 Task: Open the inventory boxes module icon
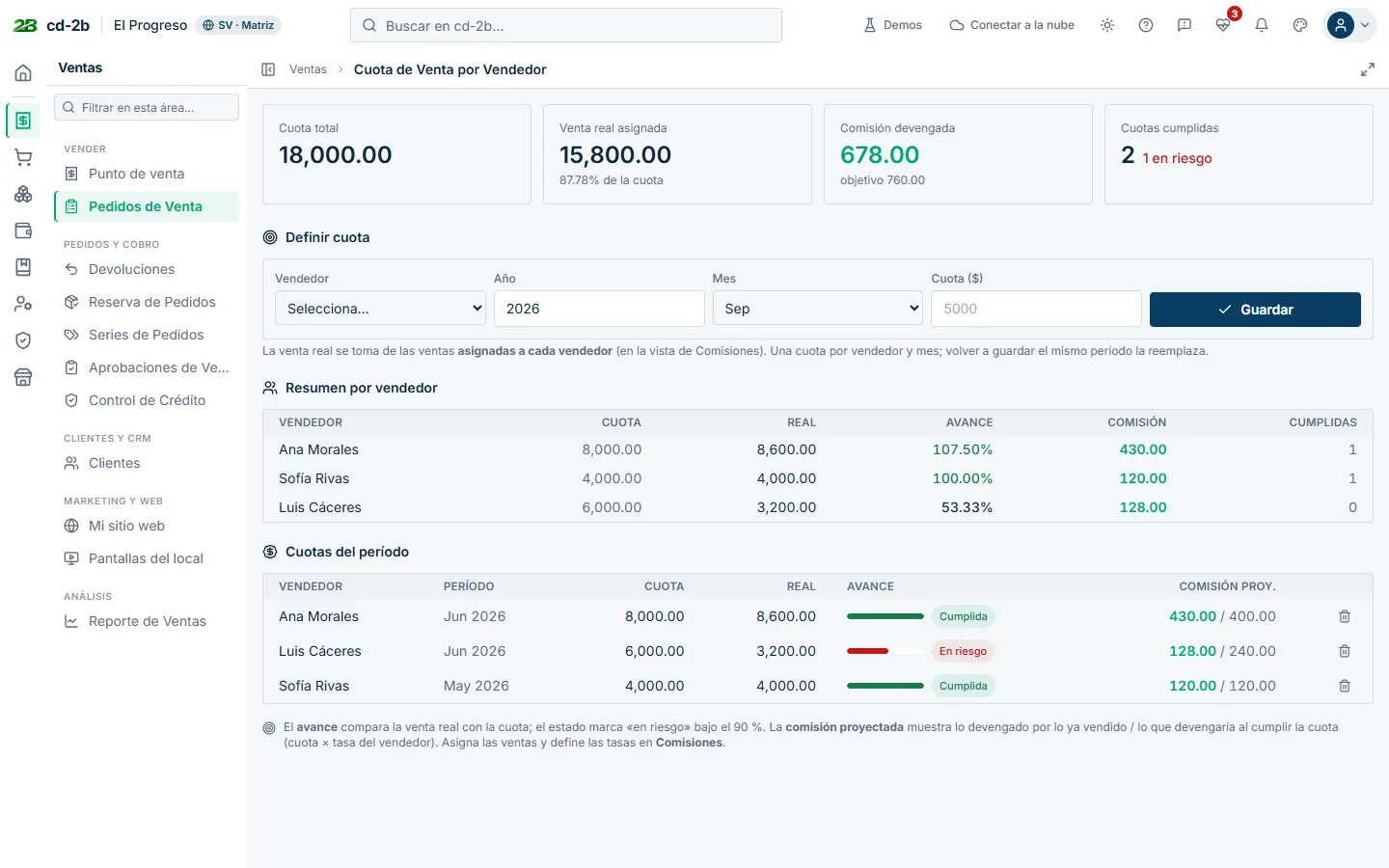[23, 194]
